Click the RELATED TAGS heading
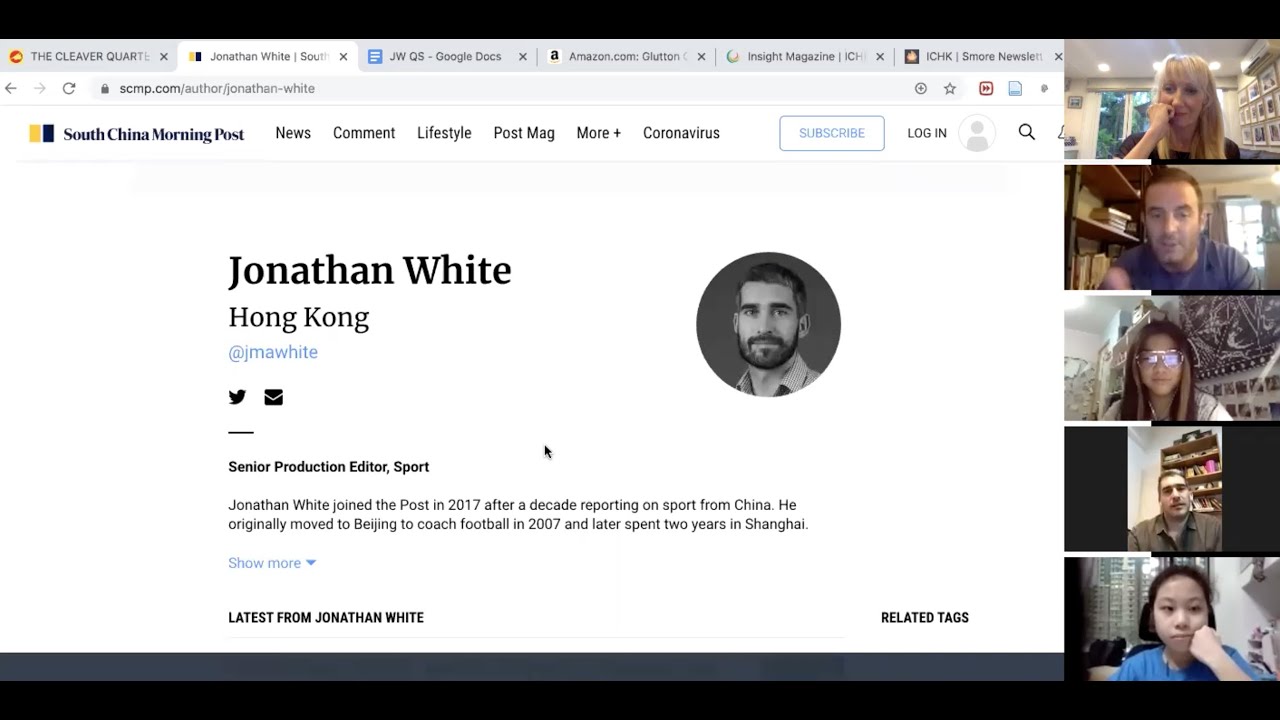Viewport: 1280px width, 720px height. (x=925, y=618)
